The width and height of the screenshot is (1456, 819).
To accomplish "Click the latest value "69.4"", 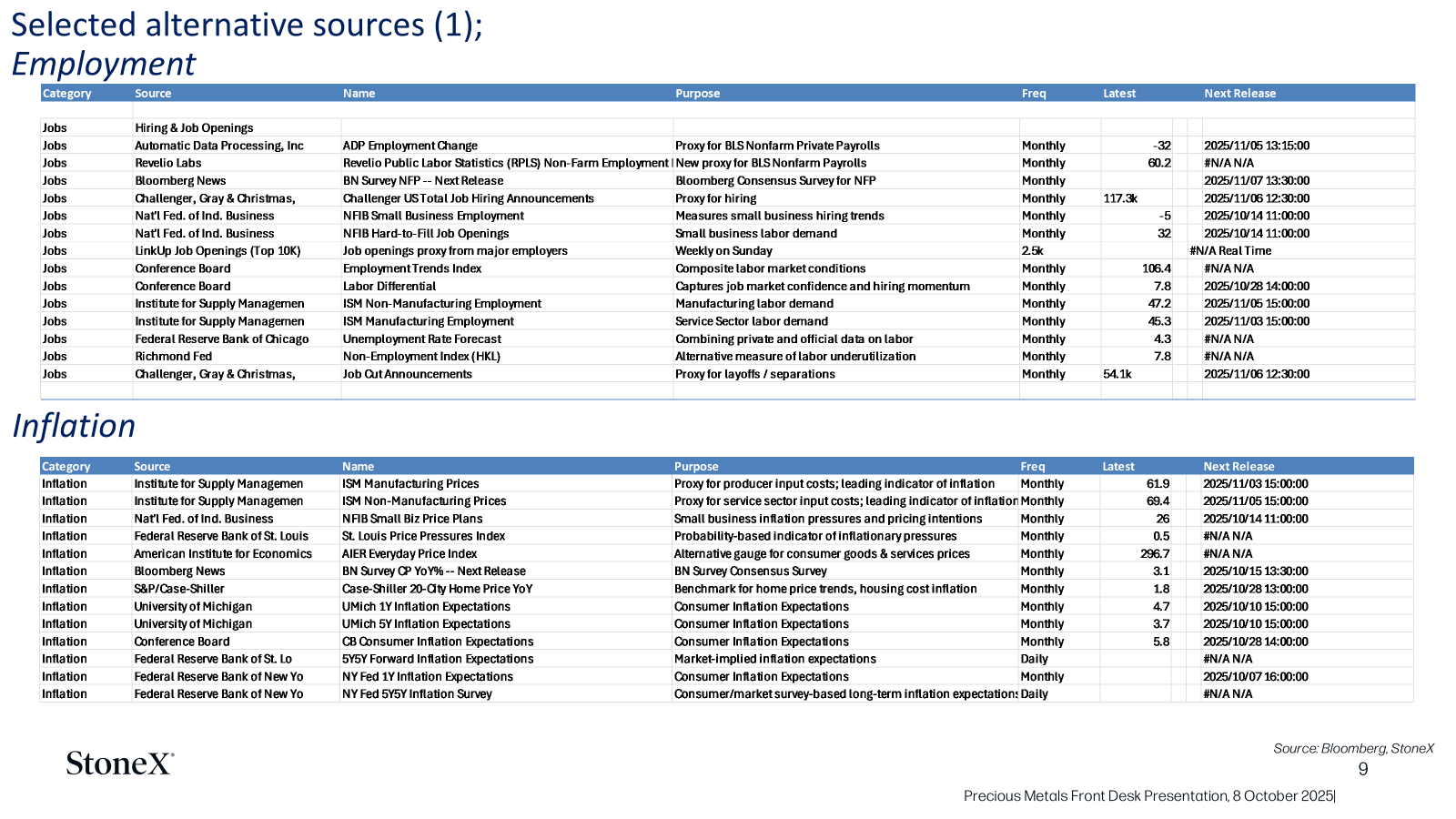I will (1158, 501).
